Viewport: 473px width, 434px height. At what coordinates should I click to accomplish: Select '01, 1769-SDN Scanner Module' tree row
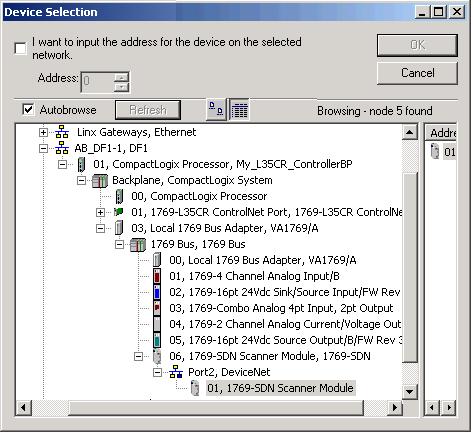coord(280,388)
